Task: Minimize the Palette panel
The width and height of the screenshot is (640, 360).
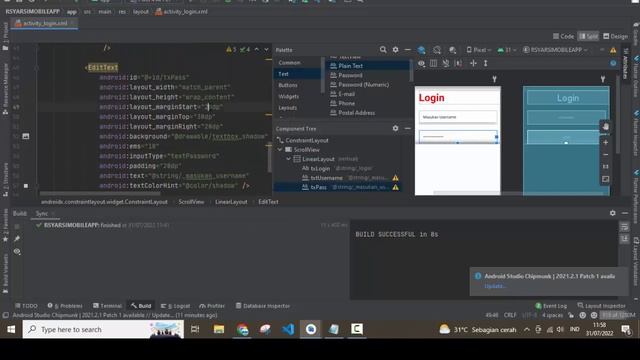Action: (x=407, y=50)
